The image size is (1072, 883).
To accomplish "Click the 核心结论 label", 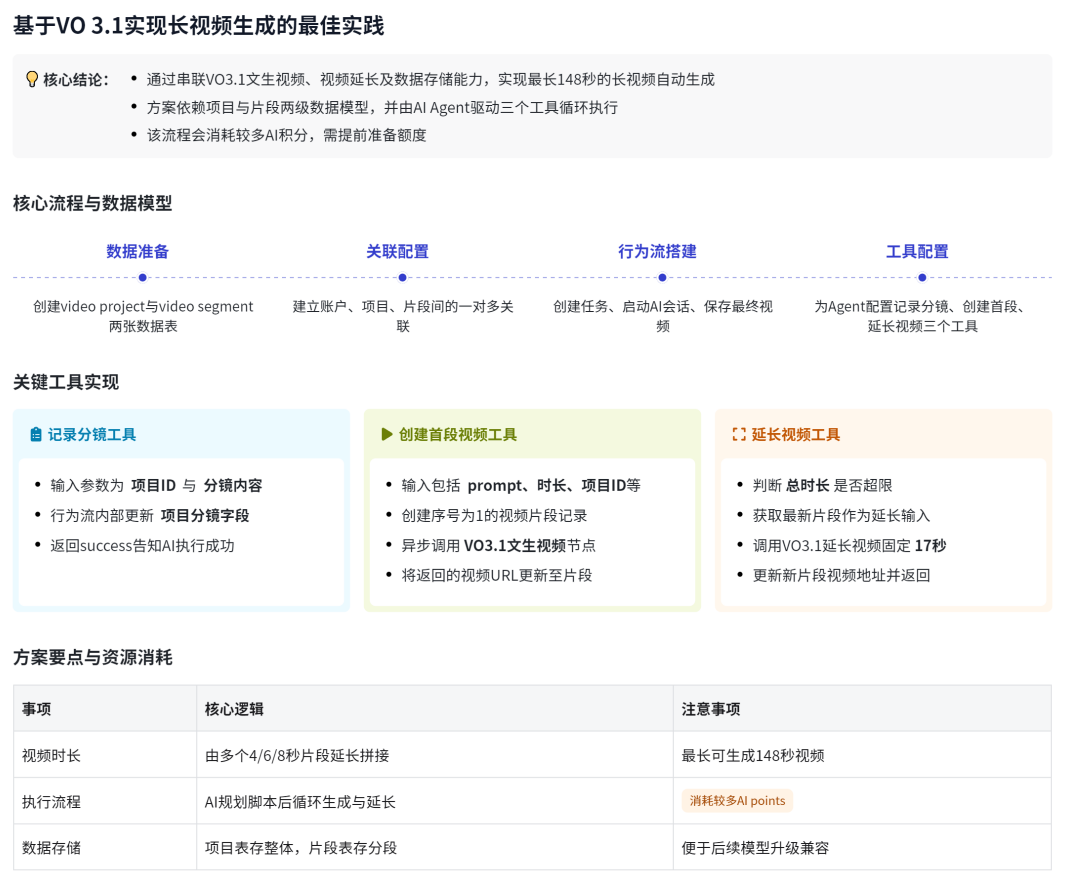I will pyautogui.click(x=76, y=80).
